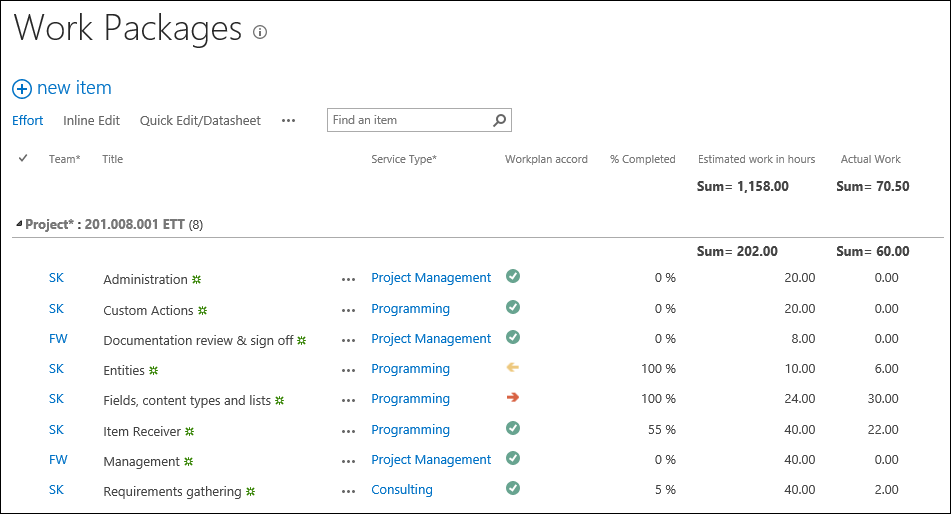
Task: Toggle the select-all checkmark in header
Action: coord(23,158)
